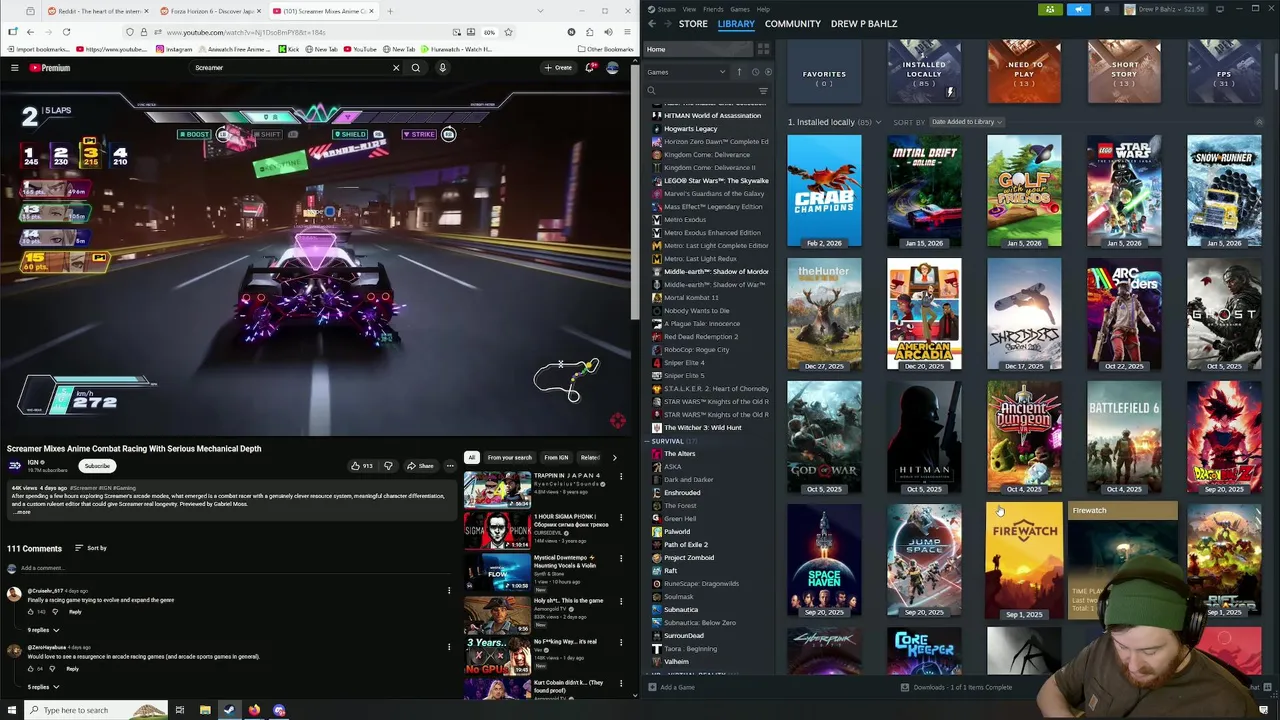The height and width of the screenshot is (720, 1280).
Task: Subscribe to the IGN channel
Action: (x=97, y=466)
